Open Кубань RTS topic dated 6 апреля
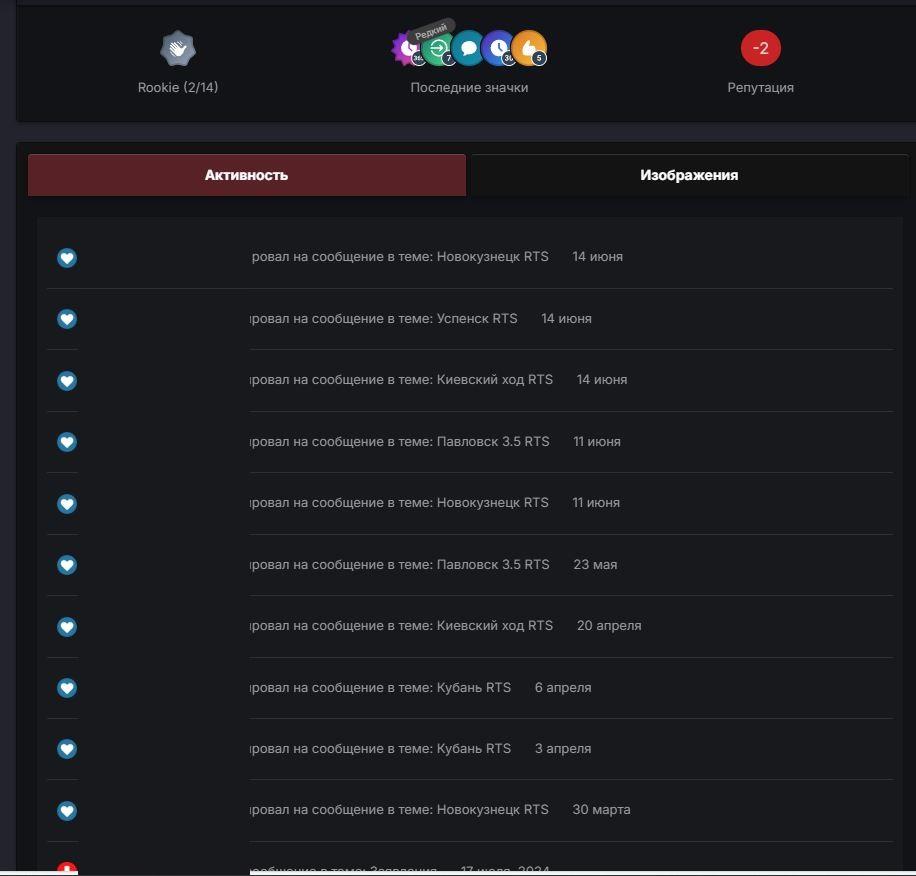Viewport: 916px width, 876px height. 474,687
